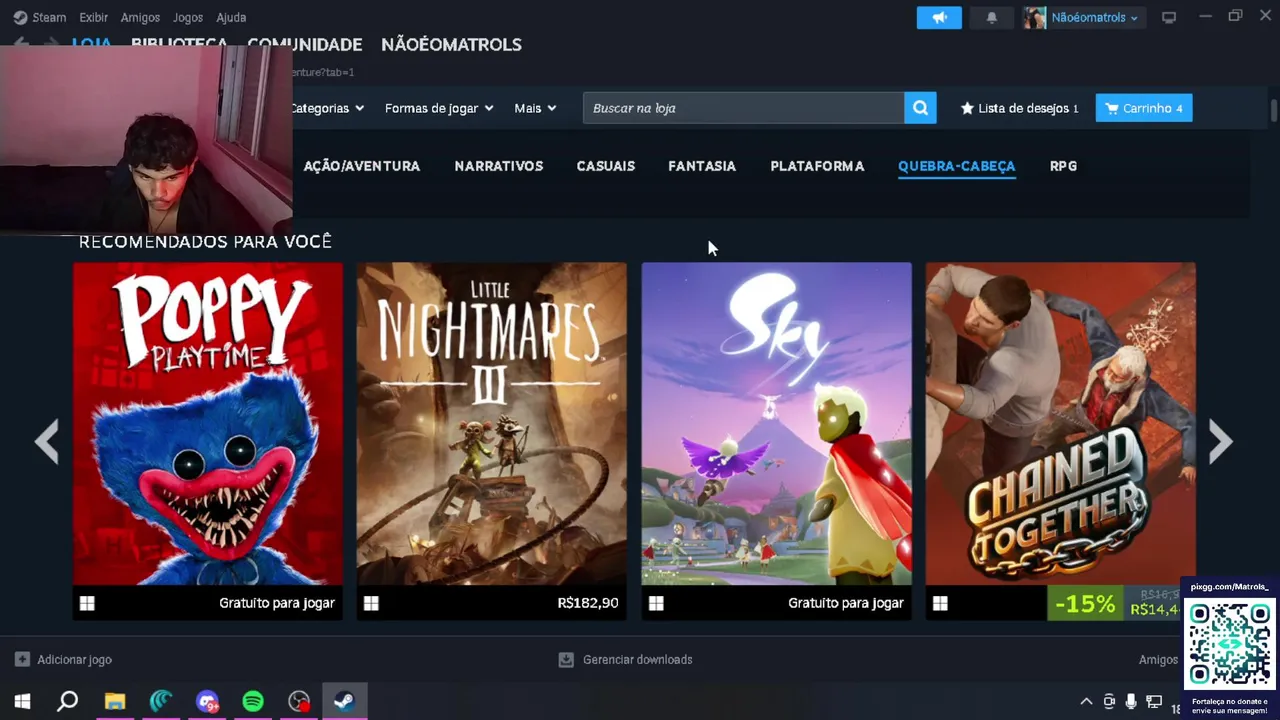Click Adicionar jogo
This screenshot has height=720, width=1280.
[x=63, y=659]
